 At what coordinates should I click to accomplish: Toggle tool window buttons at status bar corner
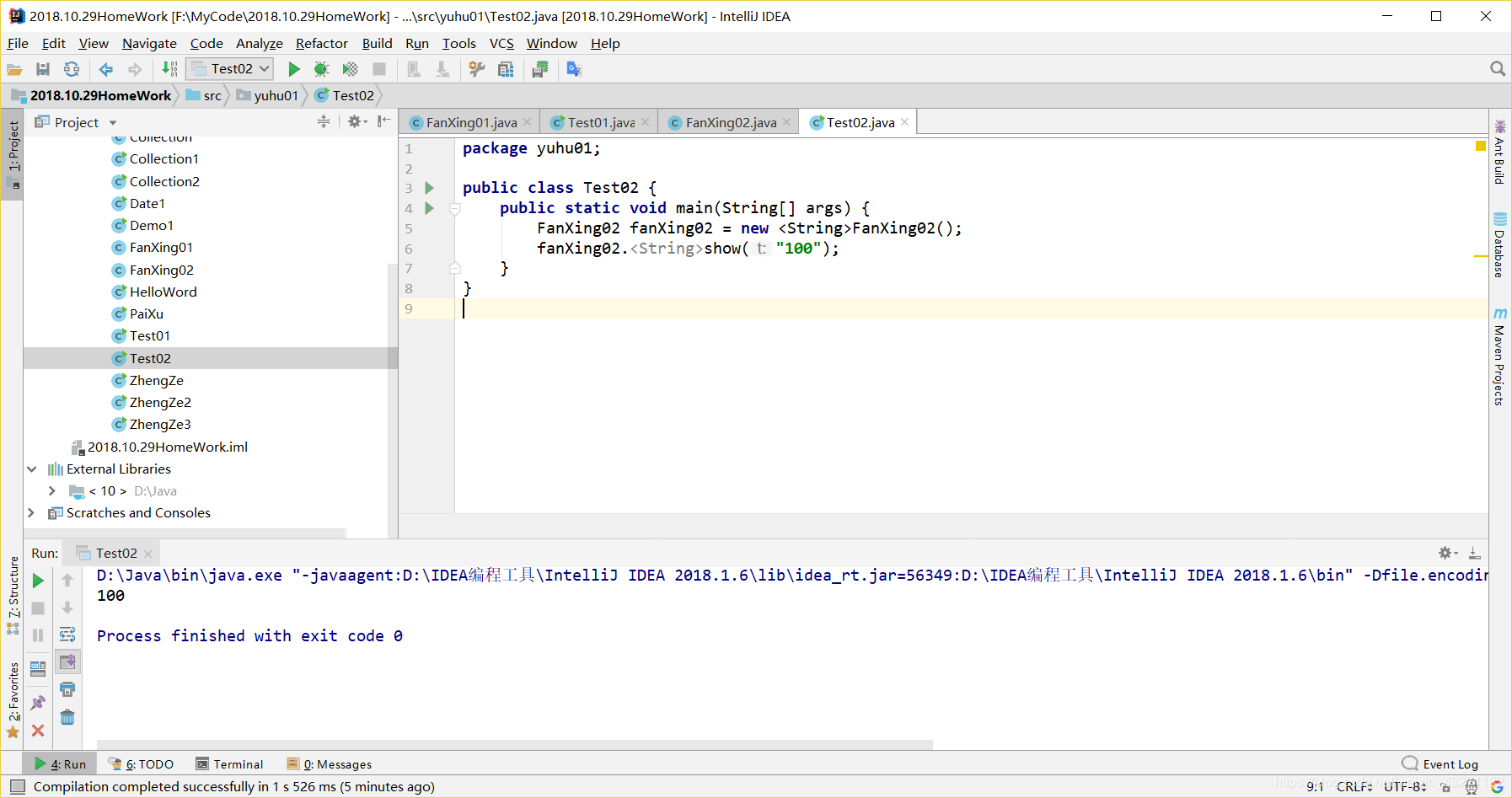18,787
